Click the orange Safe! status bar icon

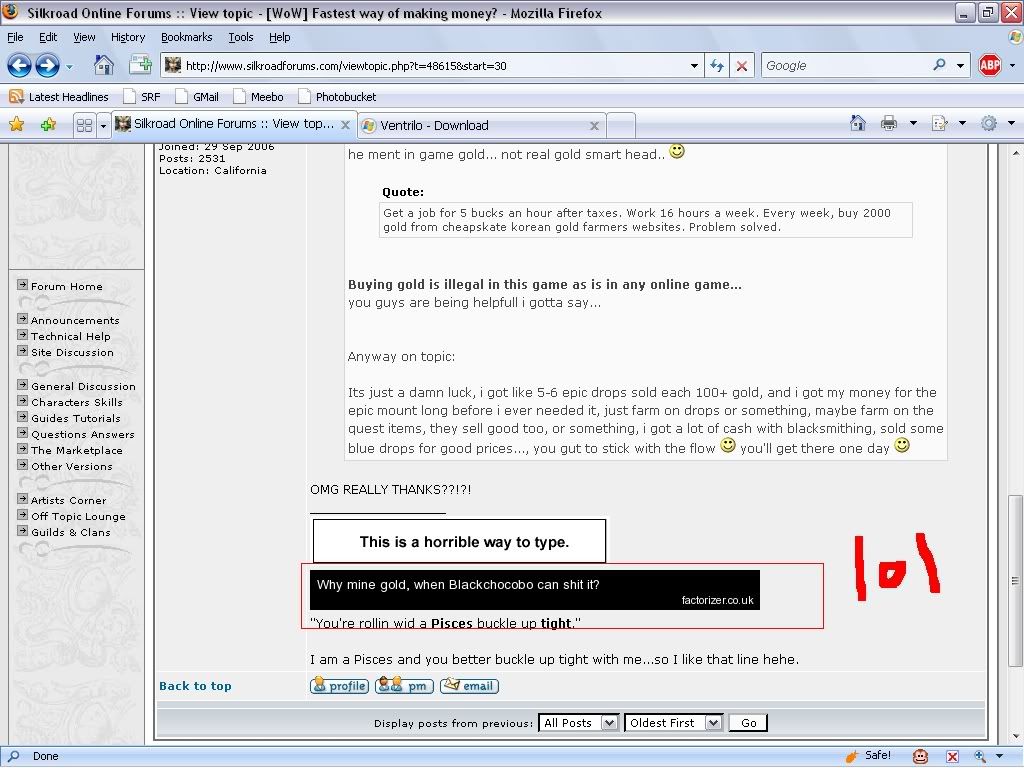(x=852, y=756)
